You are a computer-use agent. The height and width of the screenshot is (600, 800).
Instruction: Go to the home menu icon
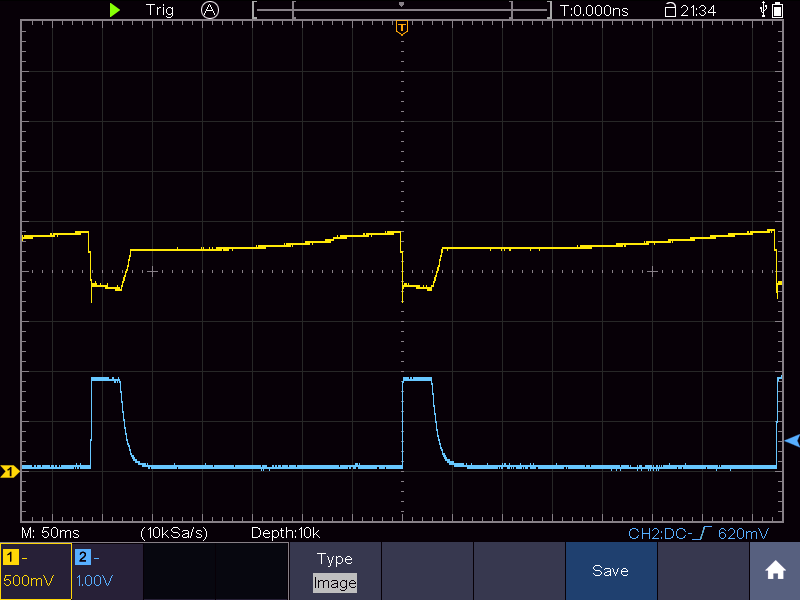click(775, 570)
